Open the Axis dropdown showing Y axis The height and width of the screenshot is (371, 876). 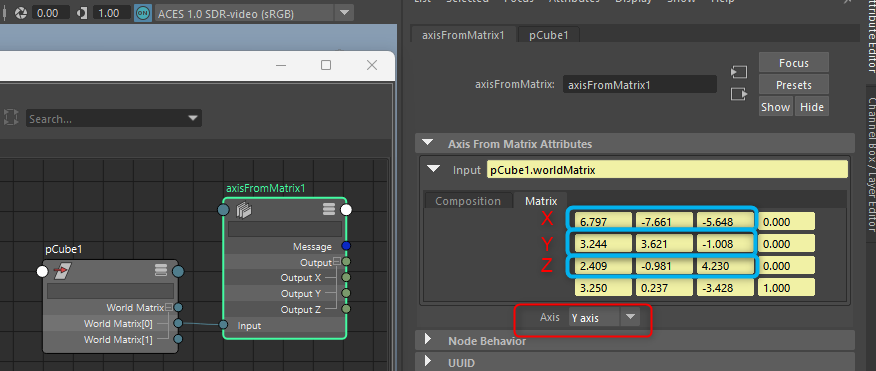603,317
